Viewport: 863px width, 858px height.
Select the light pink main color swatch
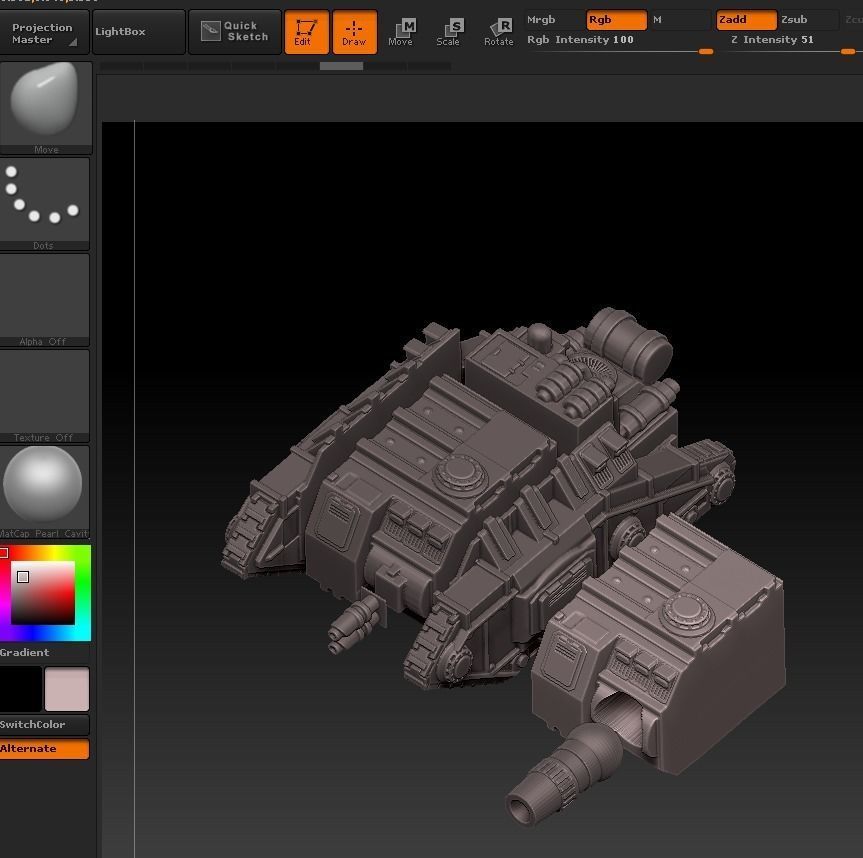point(67,689)
